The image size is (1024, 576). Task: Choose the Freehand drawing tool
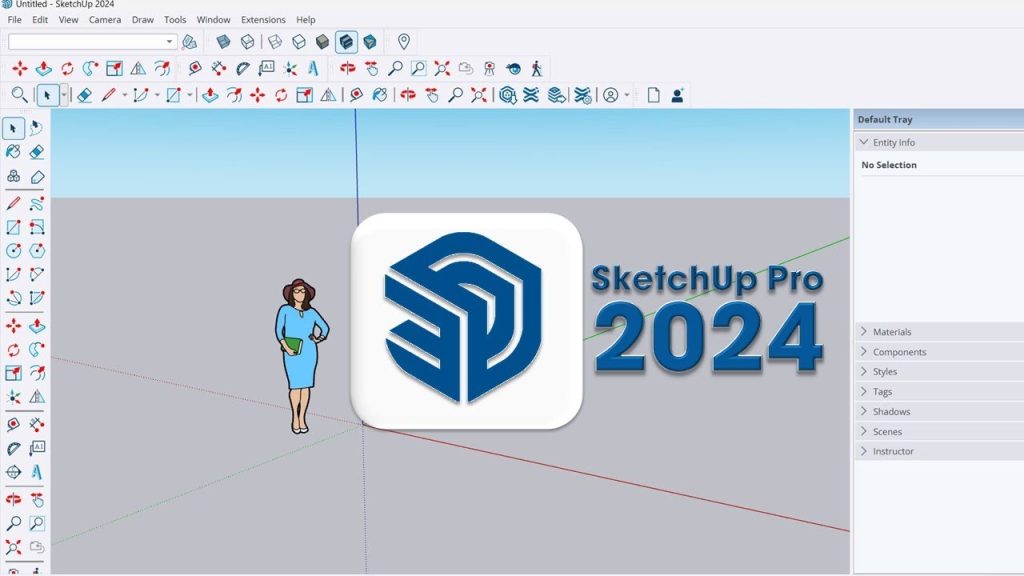(37, 204)
